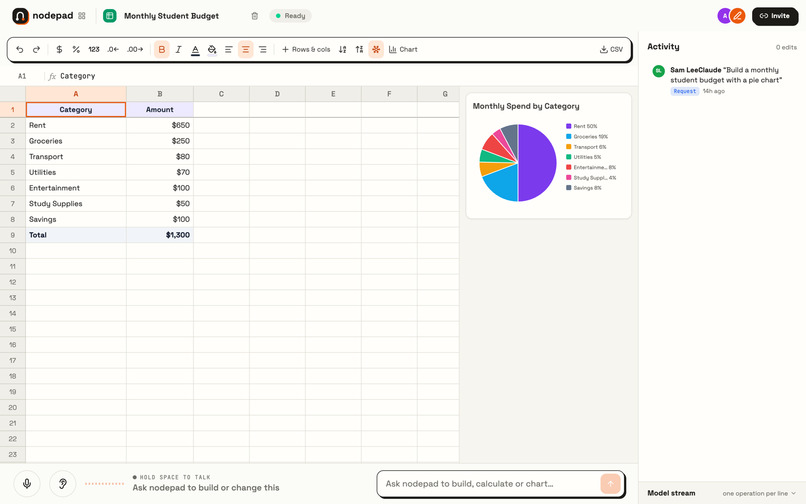Invite collaborators
The image size is (806, 504).
point(775,16)
